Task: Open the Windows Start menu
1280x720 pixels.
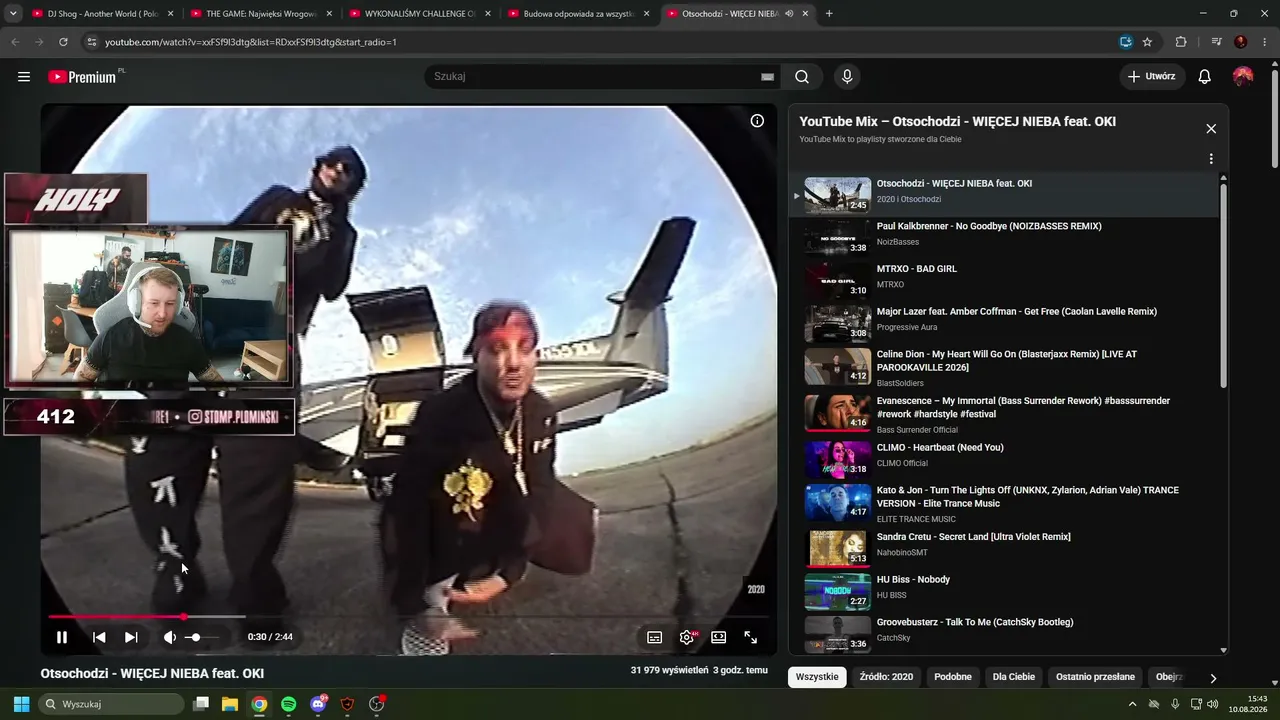Action: (21, 704)
